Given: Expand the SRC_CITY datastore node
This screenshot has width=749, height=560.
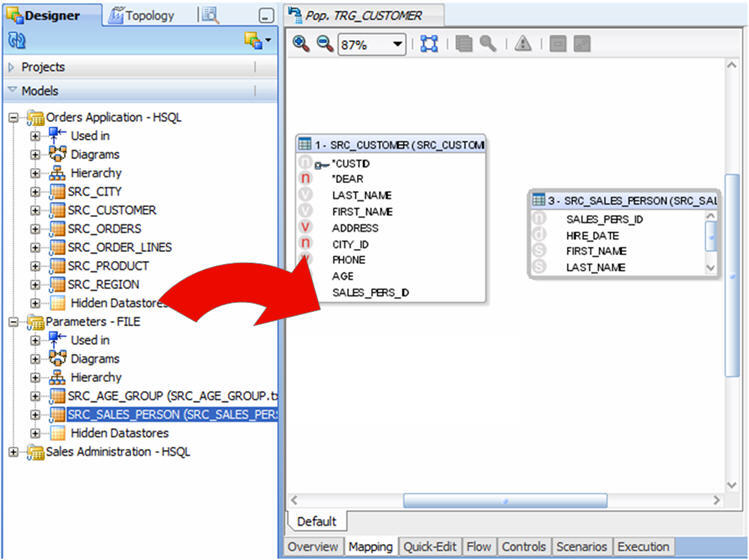Looking at the screenshot, I should (35, 192).
